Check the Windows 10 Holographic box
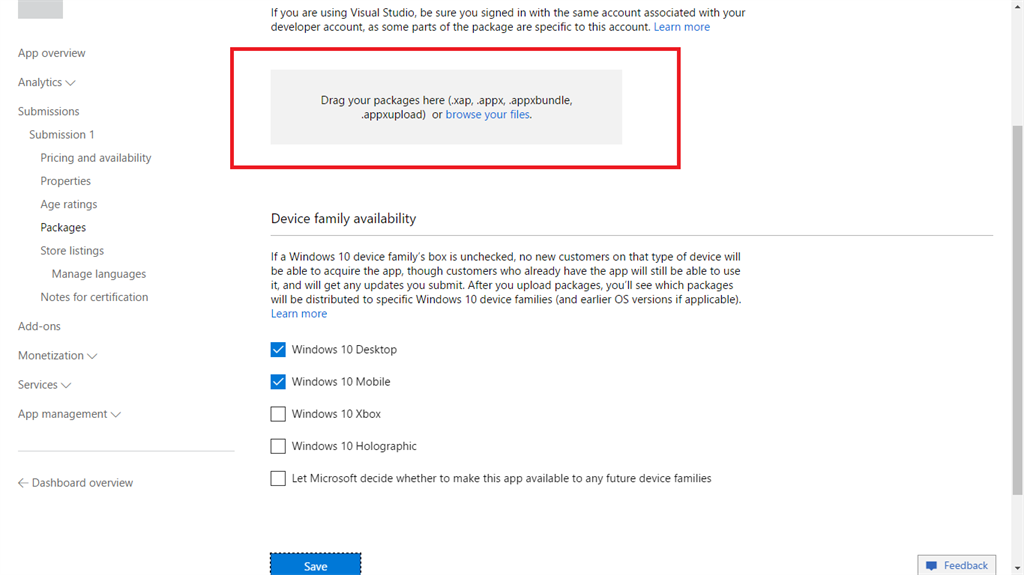Image resolution: width=1024 pixels, height=575 pixels. (278, 446)
